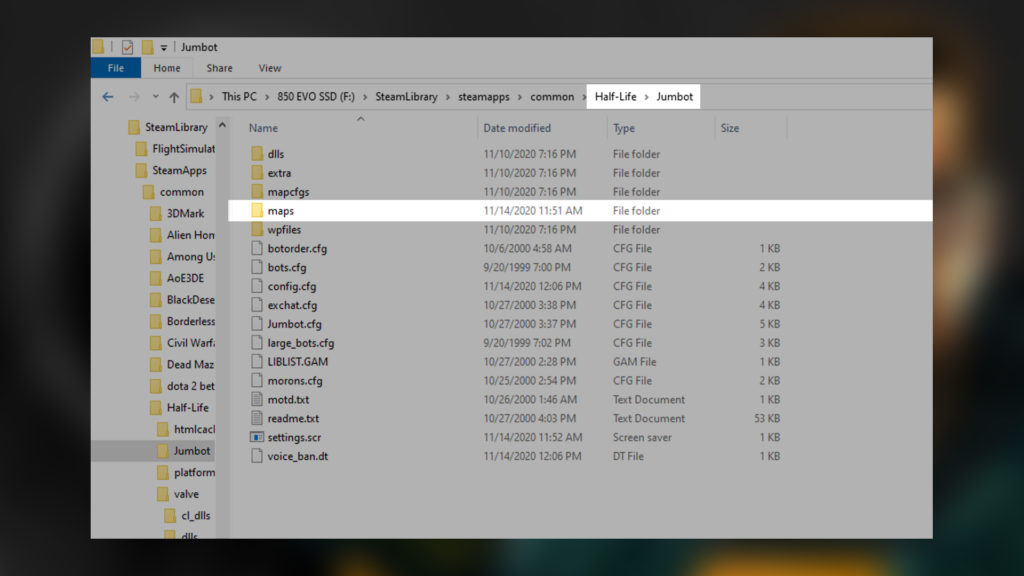The height and width of the screenshot is (576, 1024).
Task: Select 3DMark in the navigation tree
Action: pyautogui.click(x=185, y=214)
